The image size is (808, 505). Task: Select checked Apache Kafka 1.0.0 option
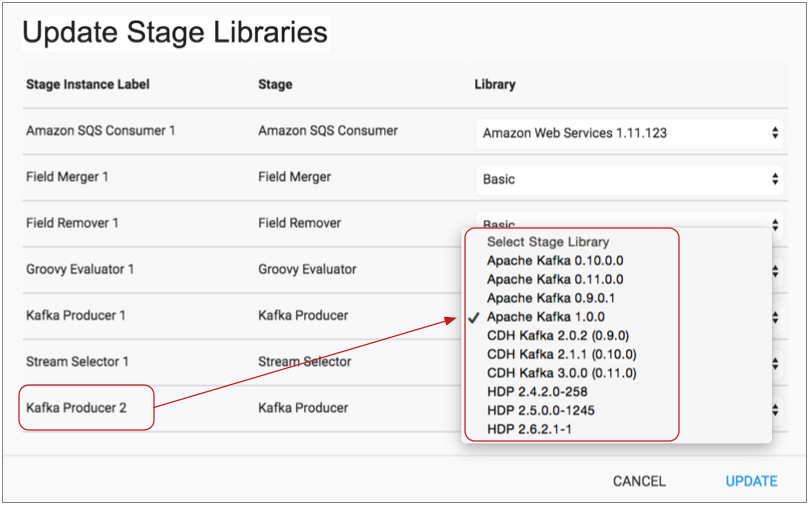tap(545, 317)
